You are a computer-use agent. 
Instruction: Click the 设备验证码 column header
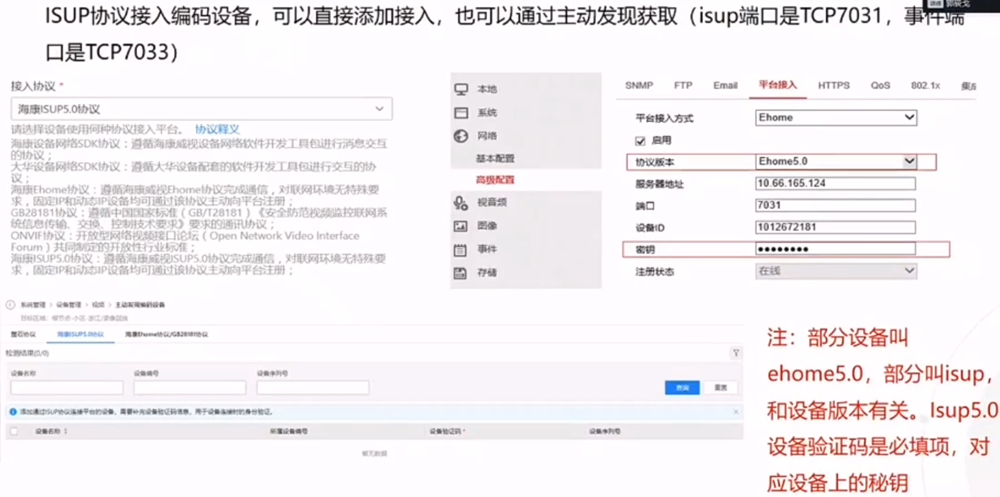(x=446, y=432)
